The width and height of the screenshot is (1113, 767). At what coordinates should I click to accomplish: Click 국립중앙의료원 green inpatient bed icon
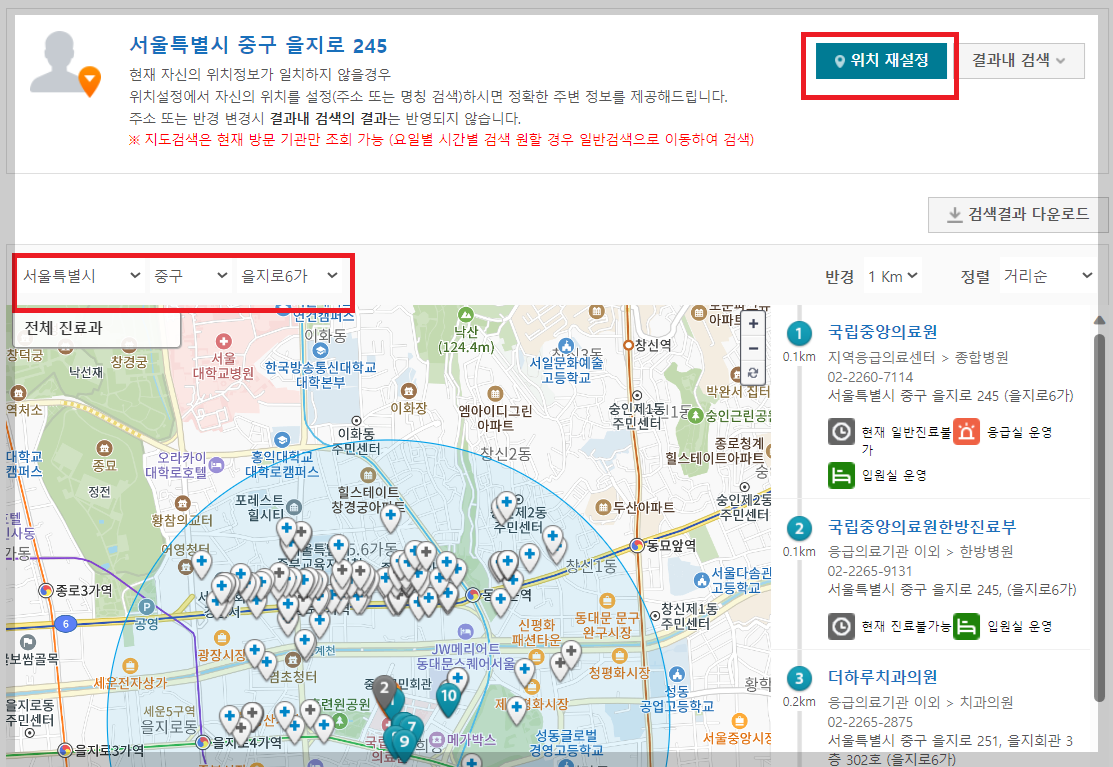pos(841,475)
